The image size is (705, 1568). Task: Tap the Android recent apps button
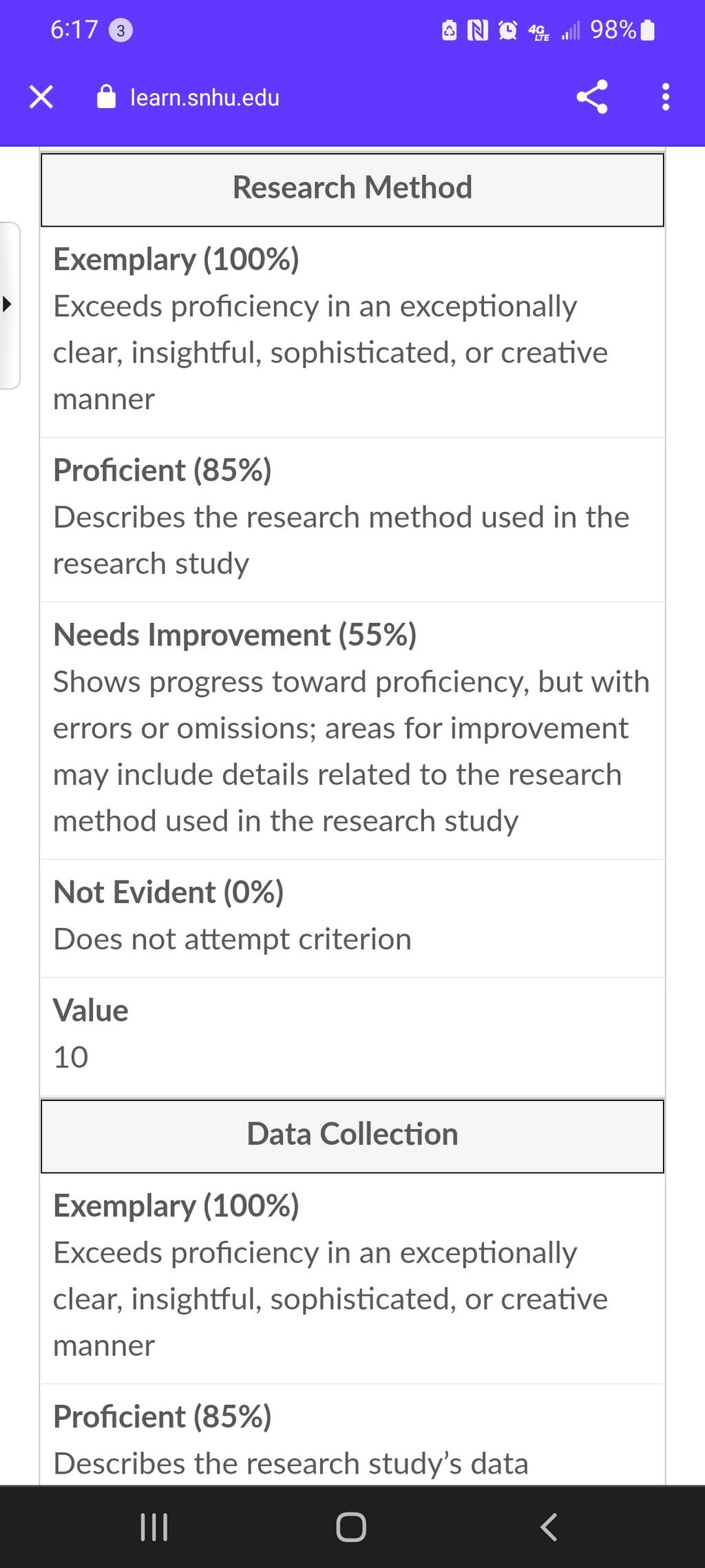154,1527
